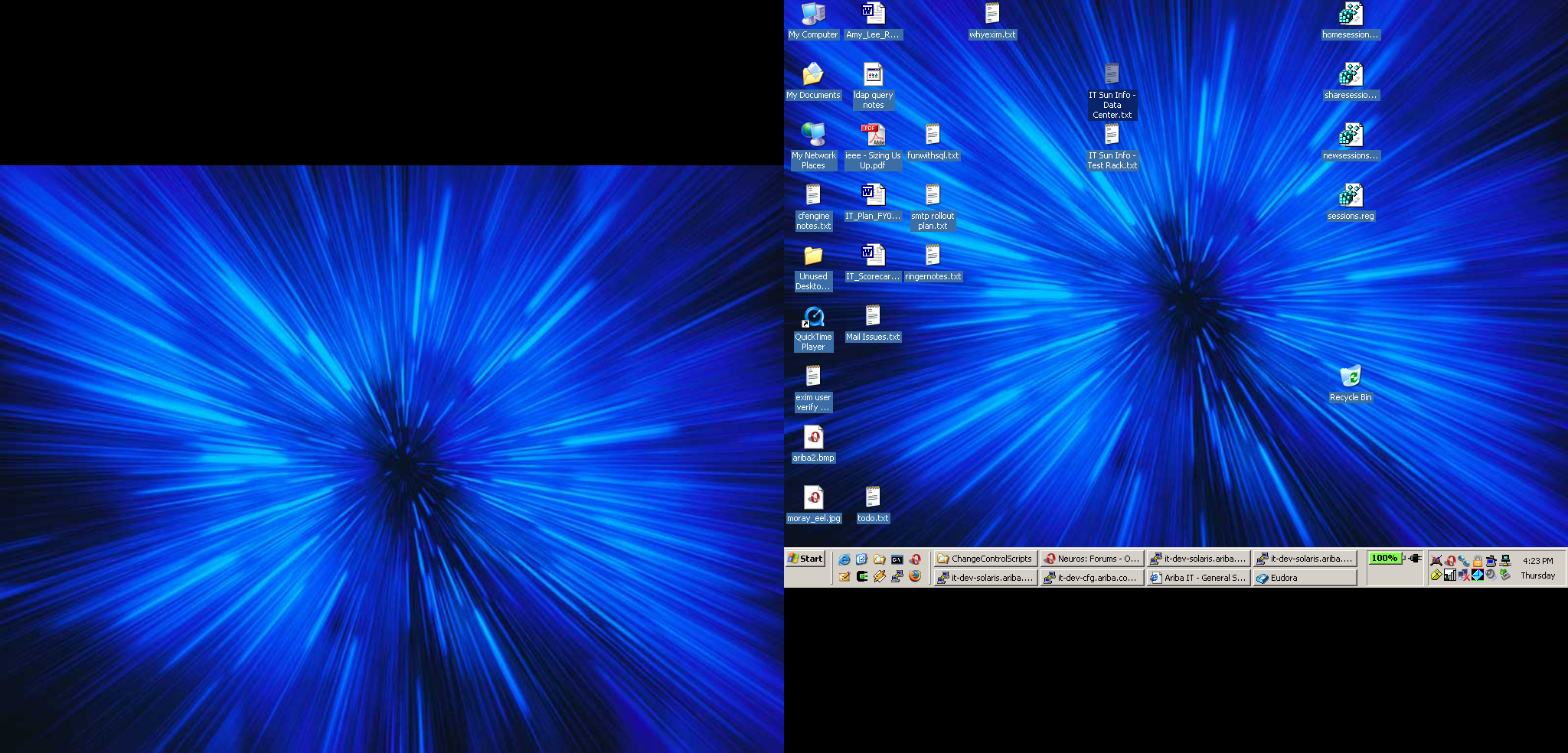This screenshot has height=753, width=1568.
Task: Switch to ChangeControlScripts folder window
Action: pos(985,559)
